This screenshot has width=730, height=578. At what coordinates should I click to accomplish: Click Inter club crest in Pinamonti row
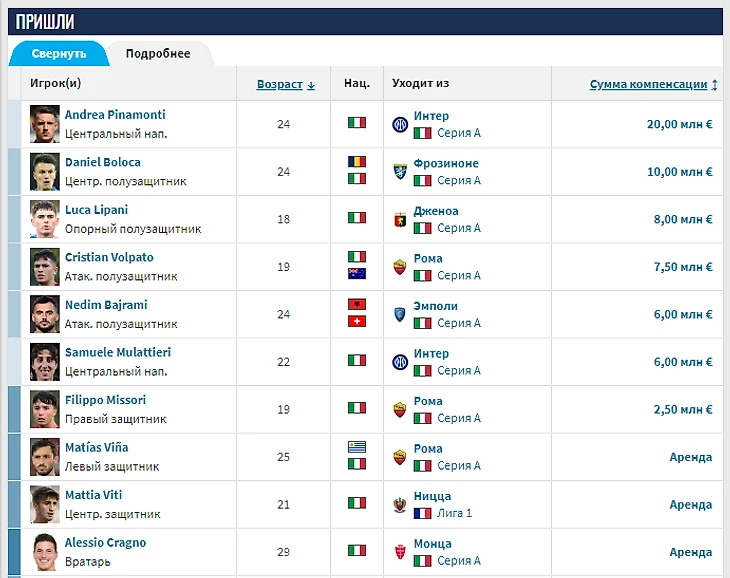point(400,125)
